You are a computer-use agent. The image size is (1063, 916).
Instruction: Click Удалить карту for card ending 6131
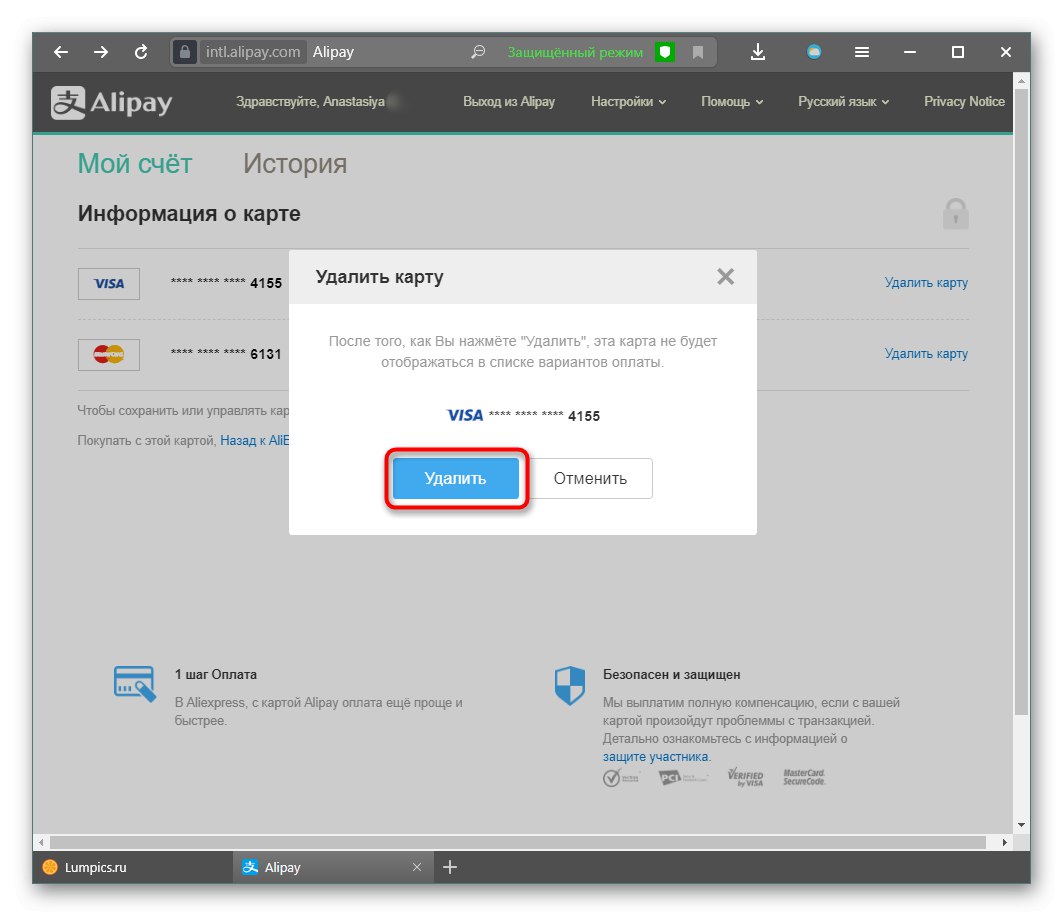pos(926,354)
